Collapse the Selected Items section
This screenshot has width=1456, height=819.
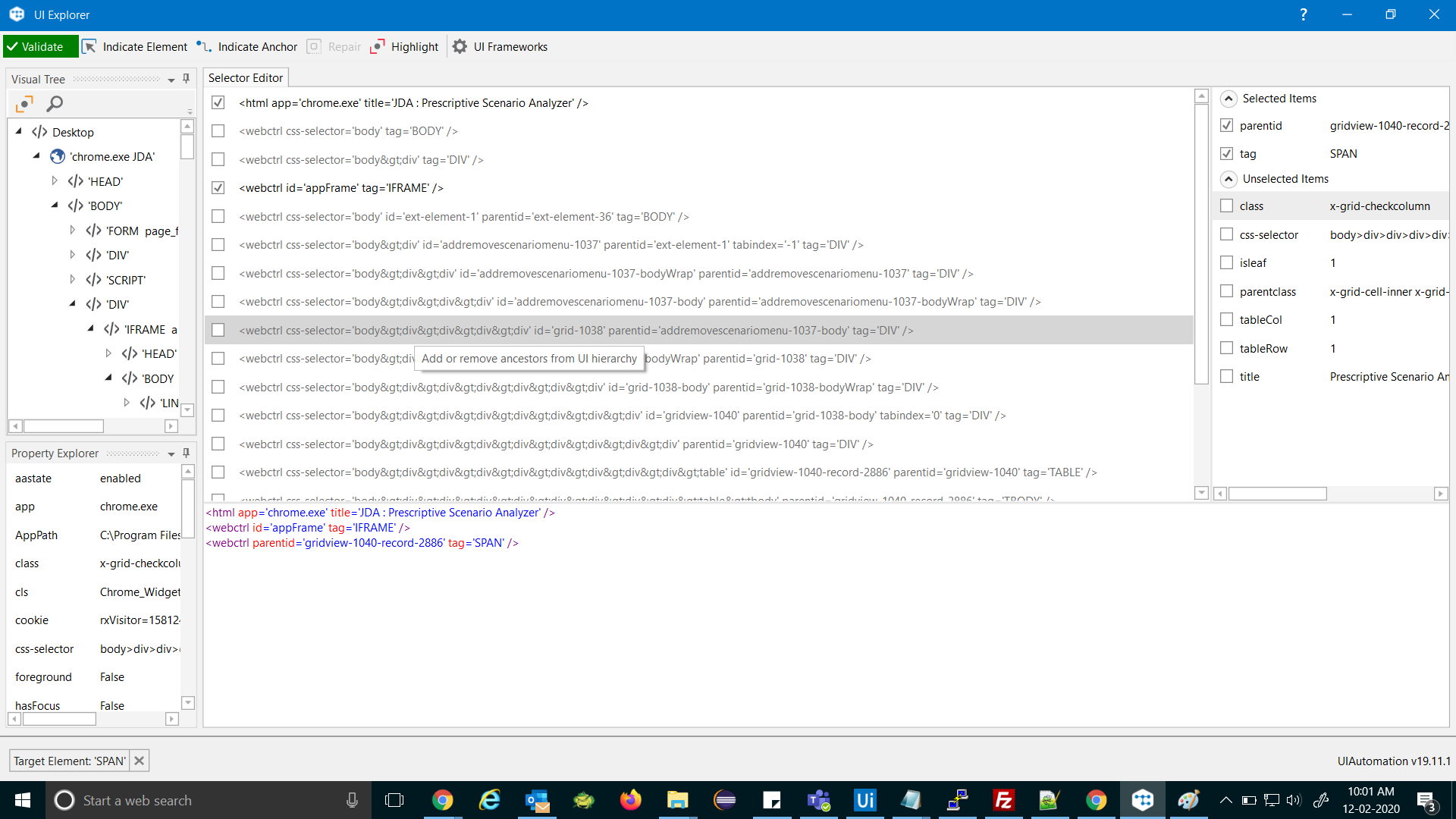(1228, 99)
